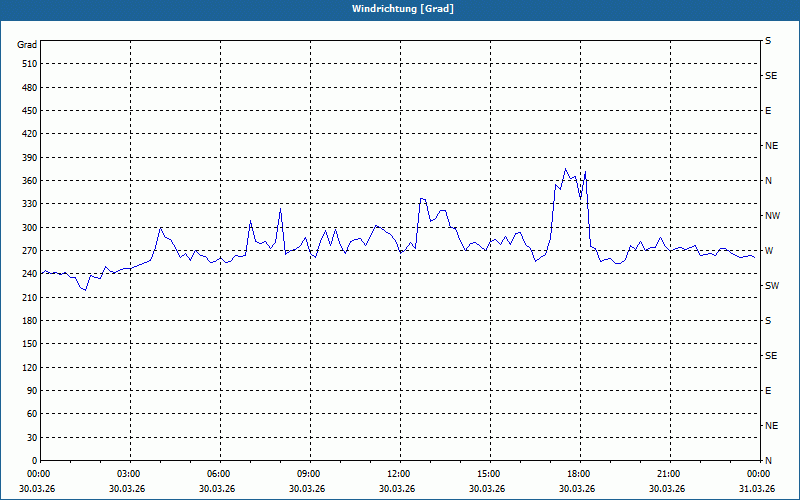This screenshot has width=800, height=500.
Task: Select the '90' y-axis value
Action: click(32, 391)
